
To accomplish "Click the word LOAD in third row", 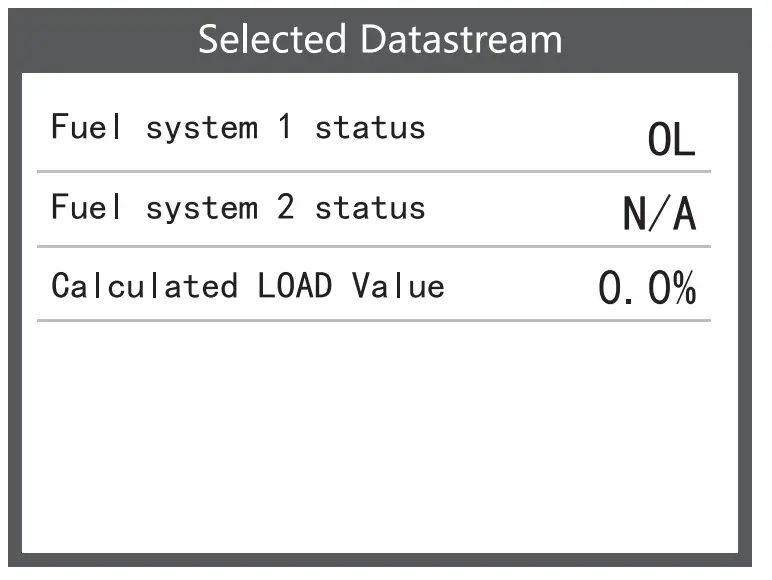I will pos(295,286).
